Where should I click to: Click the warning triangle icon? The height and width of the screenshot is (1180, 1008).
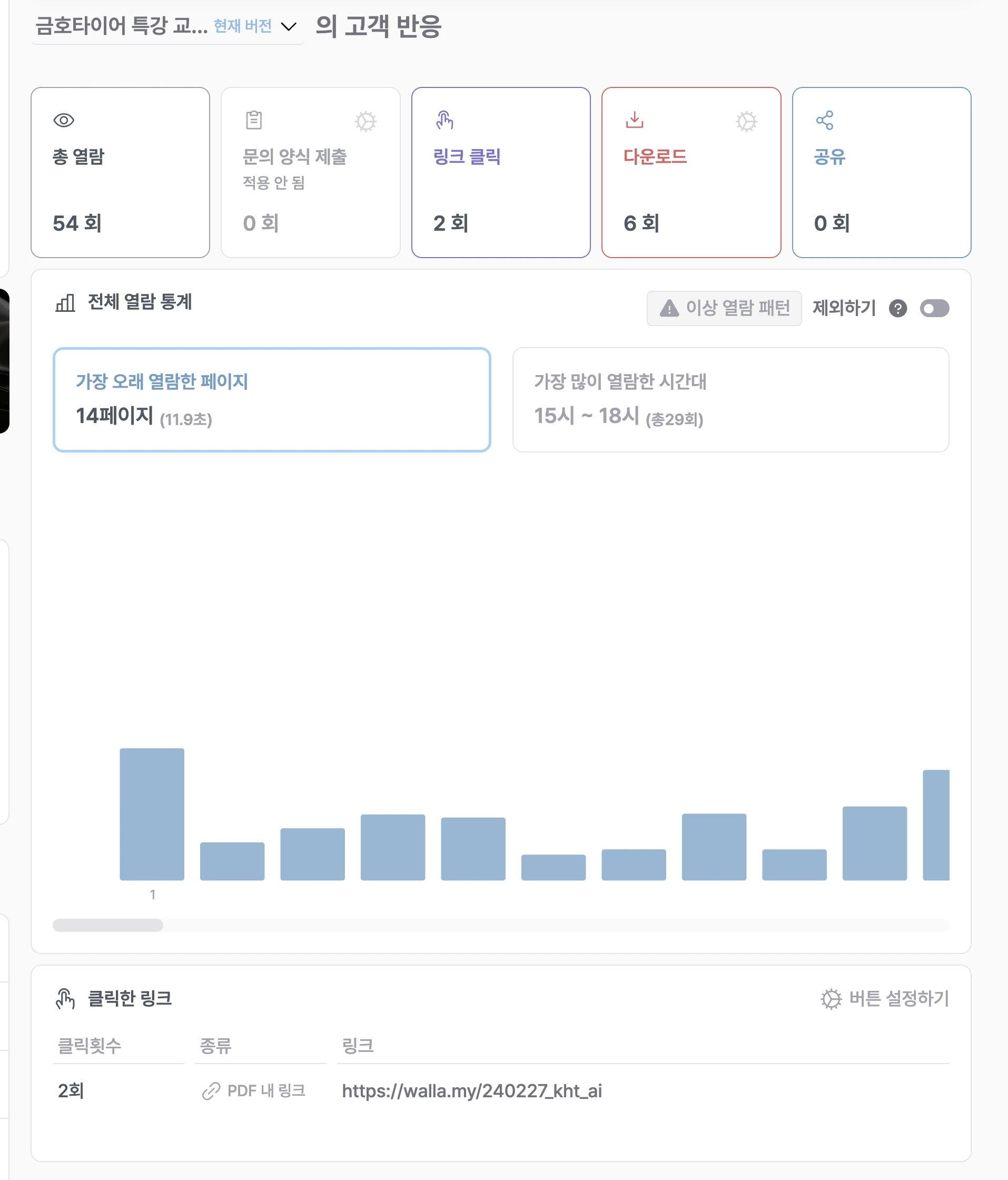click(669, 308)
